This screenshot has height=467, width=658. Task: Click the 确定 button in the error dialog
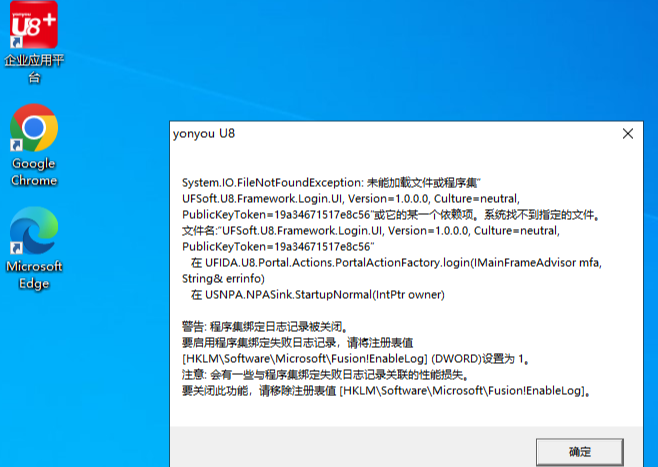580,452
